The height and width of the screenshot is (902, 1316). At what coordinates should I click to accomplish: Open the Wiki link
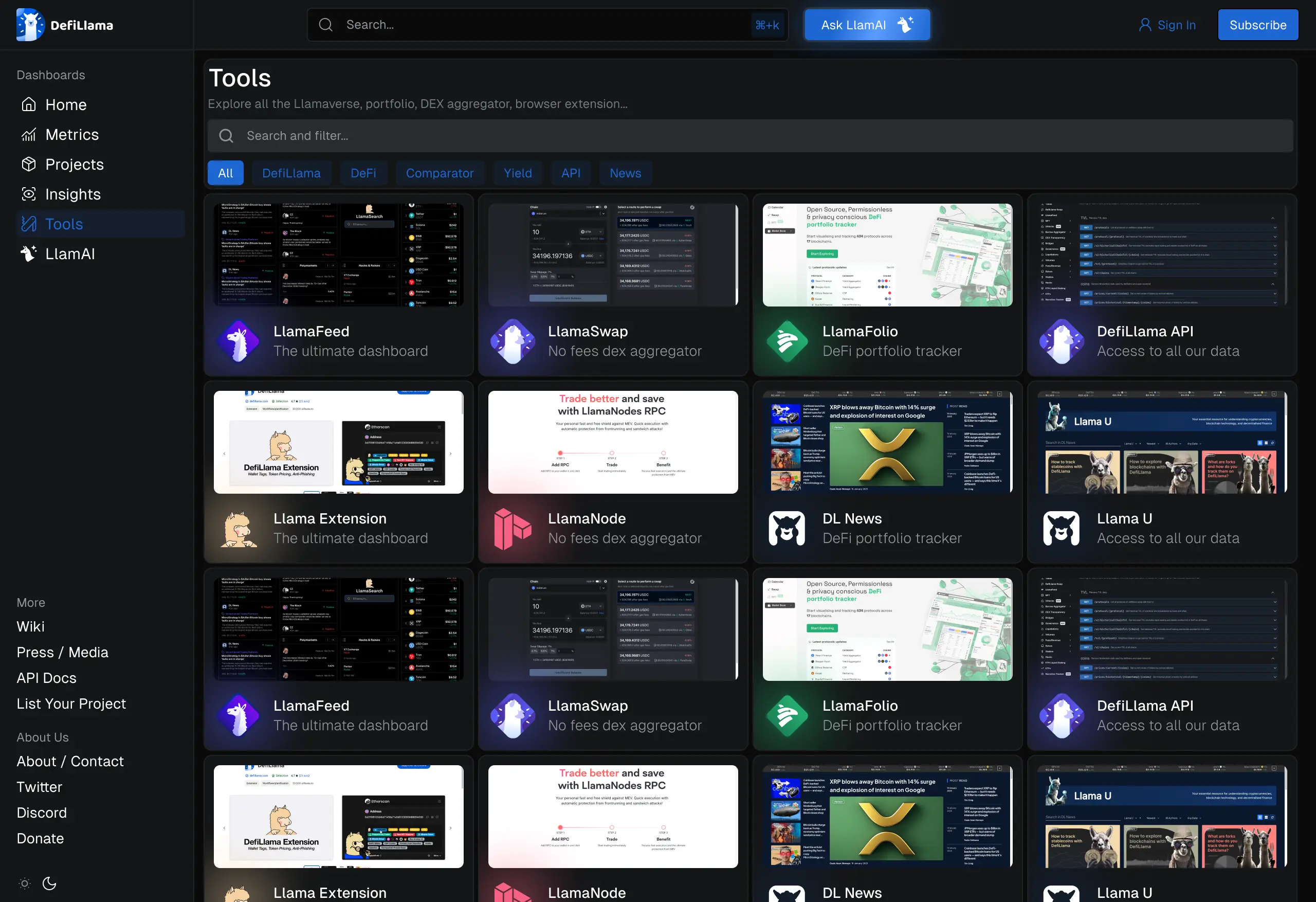(x=30, y=626)
